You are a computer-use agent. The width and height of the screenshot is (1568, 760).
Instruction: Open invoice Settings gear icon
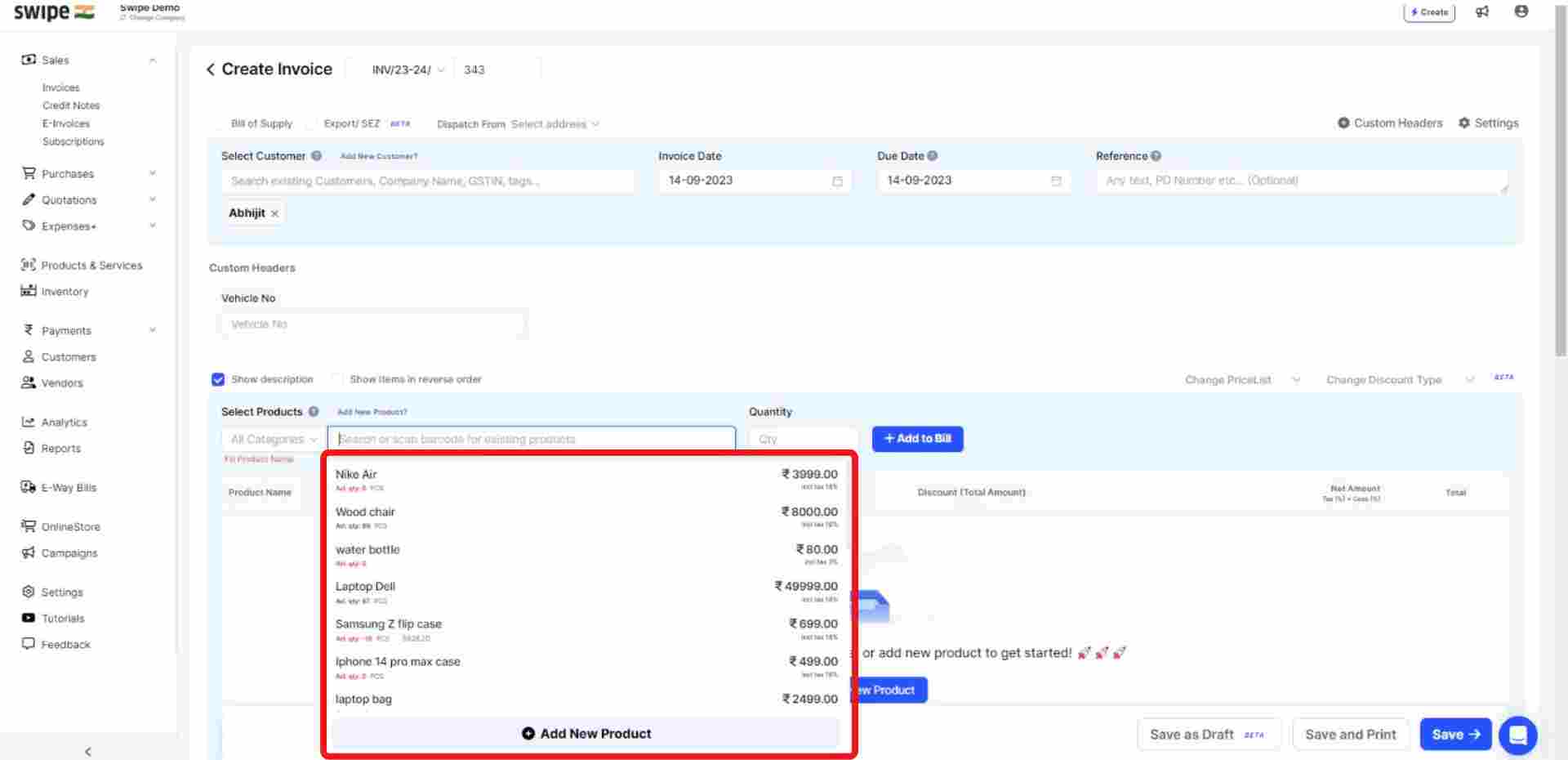[x=1464, y=123]
